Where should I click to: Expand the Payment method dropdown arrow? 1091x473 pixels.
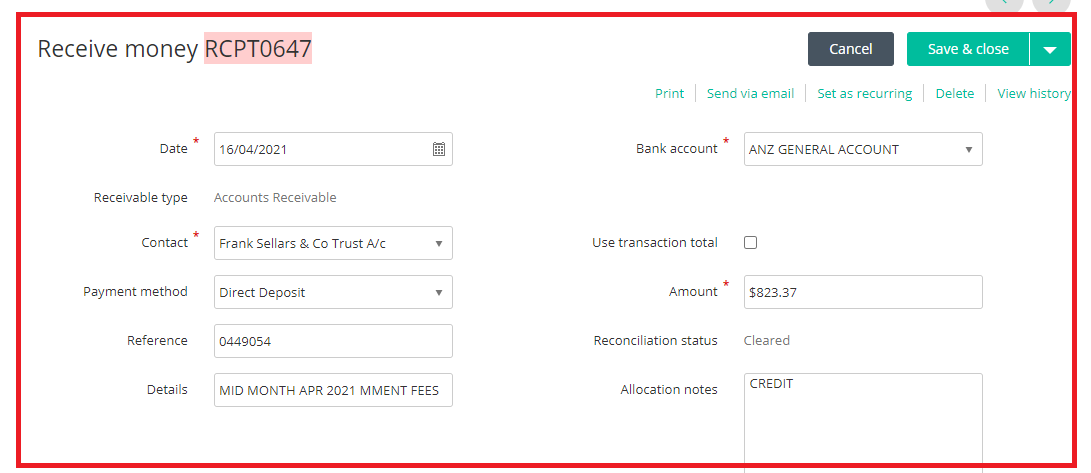coord(439,292)
